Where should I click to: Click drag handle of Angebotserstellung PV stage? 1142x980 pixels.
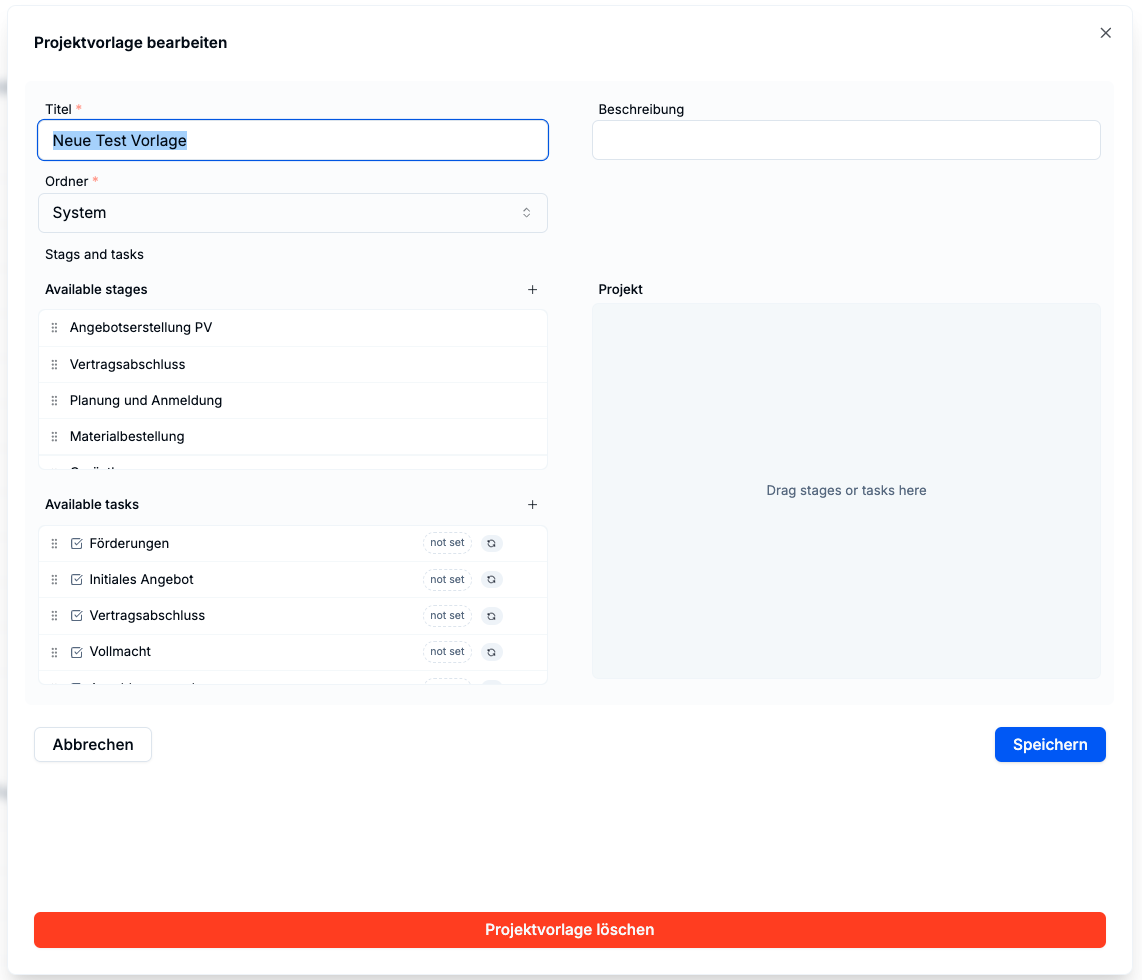point(55,328)
